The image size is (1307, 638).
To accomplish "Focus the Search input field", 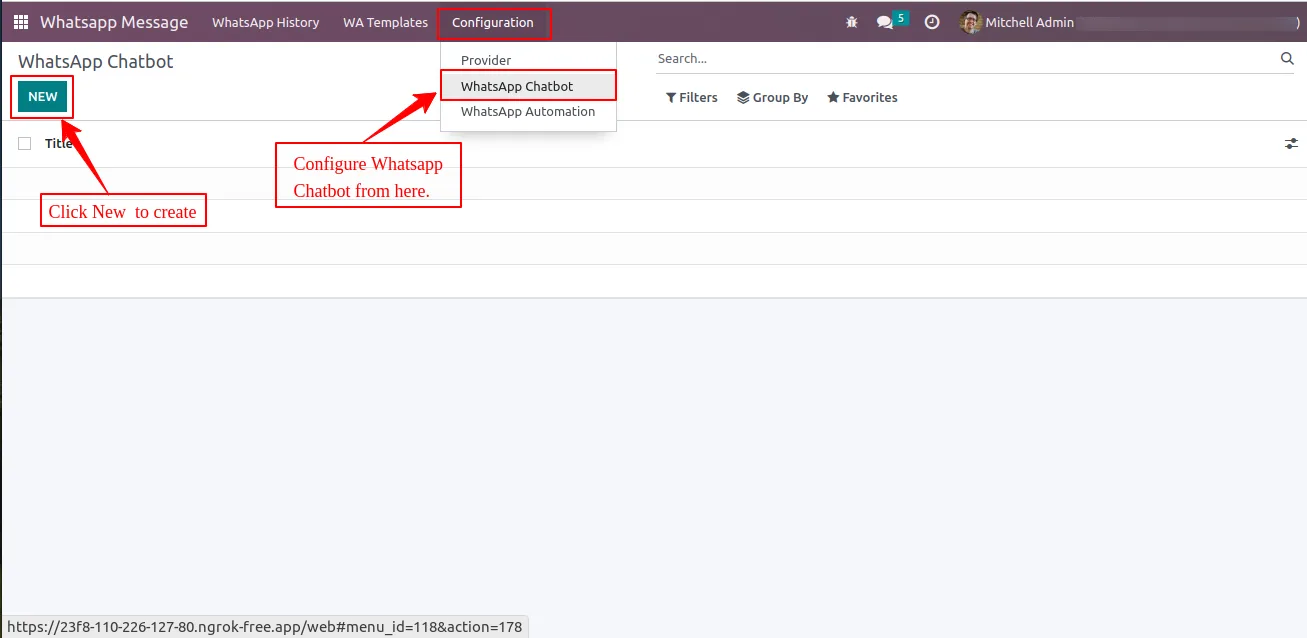I will point(965,59).
